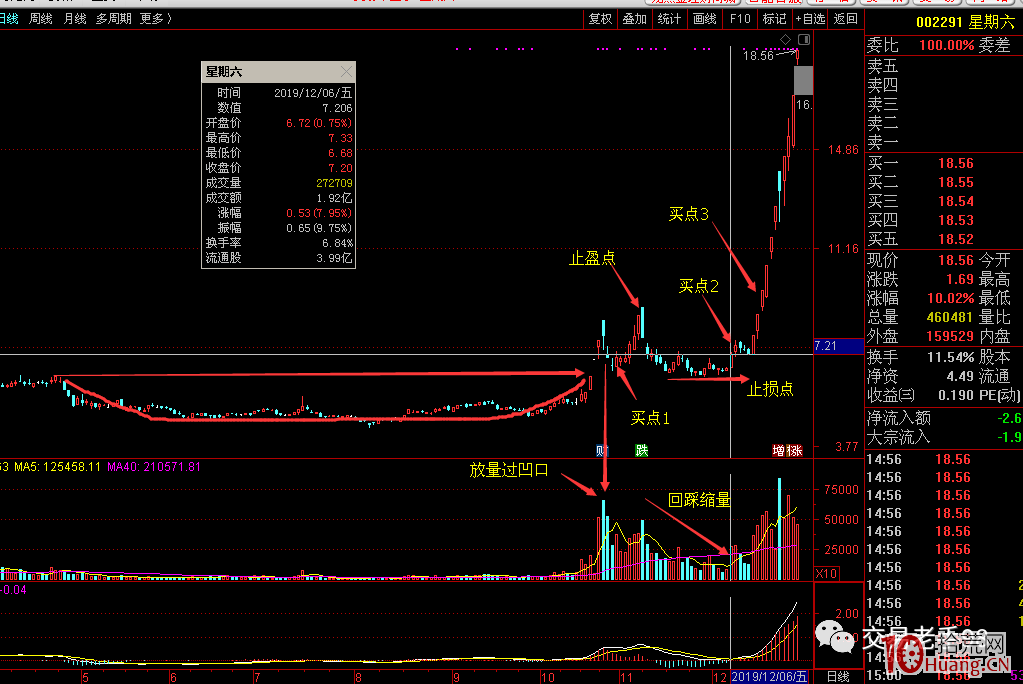Viewport: 1023px width, 684px height.
Task: Click the 成交额 1.92亿 row in popup
Action: point(279,198)
